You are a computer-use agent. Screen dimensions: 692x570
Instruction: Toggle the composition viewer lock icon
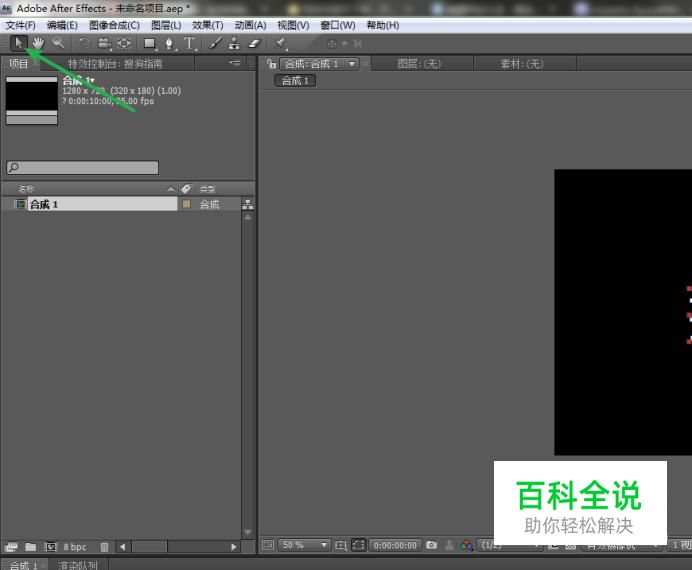pos(271,64)
